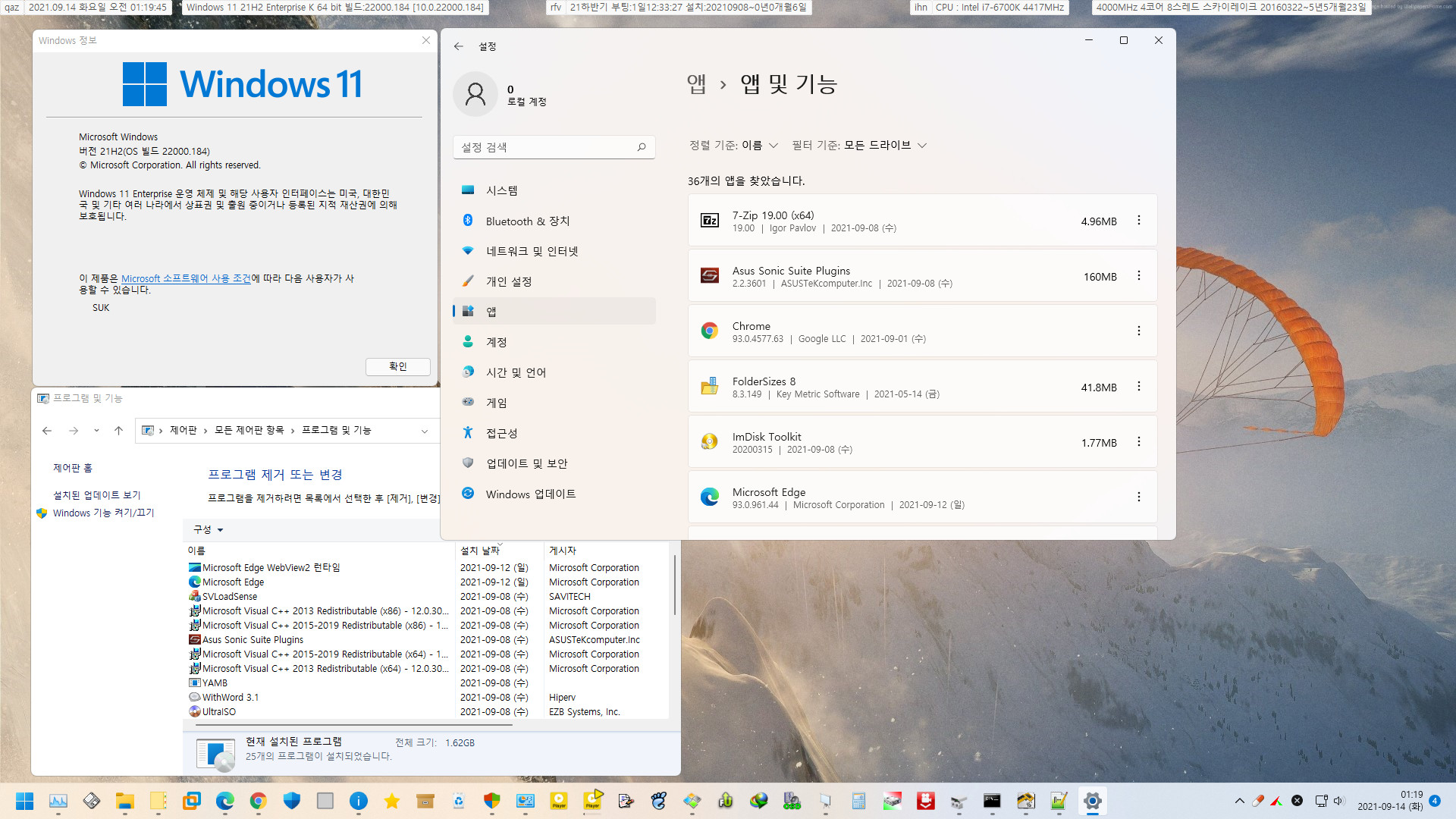The image size is (1456, 819).
Task: Click the yellow star taskbar icon
Action: pyautogui.click(x=391, y=801)
